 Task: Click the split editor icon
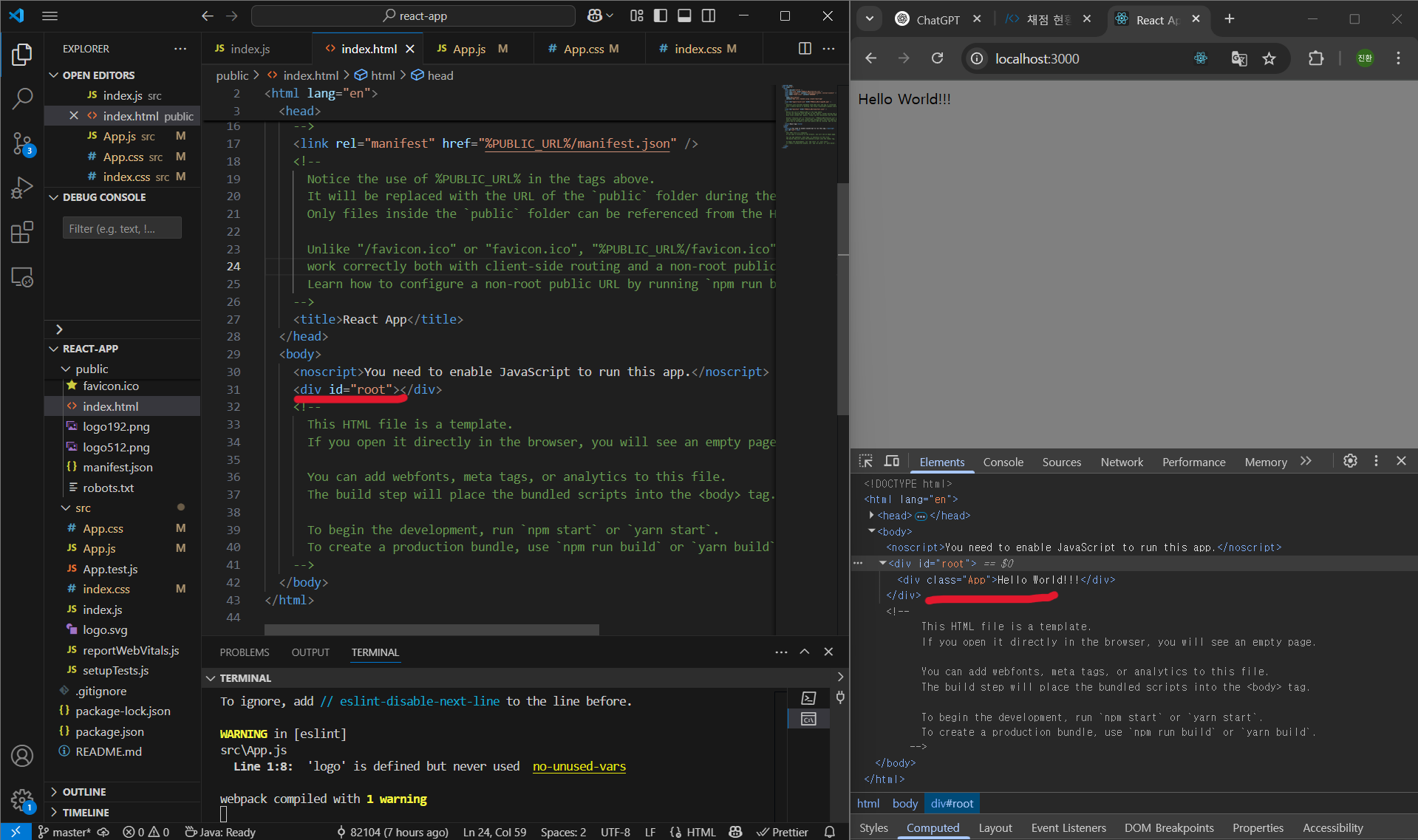pos(804,48)
